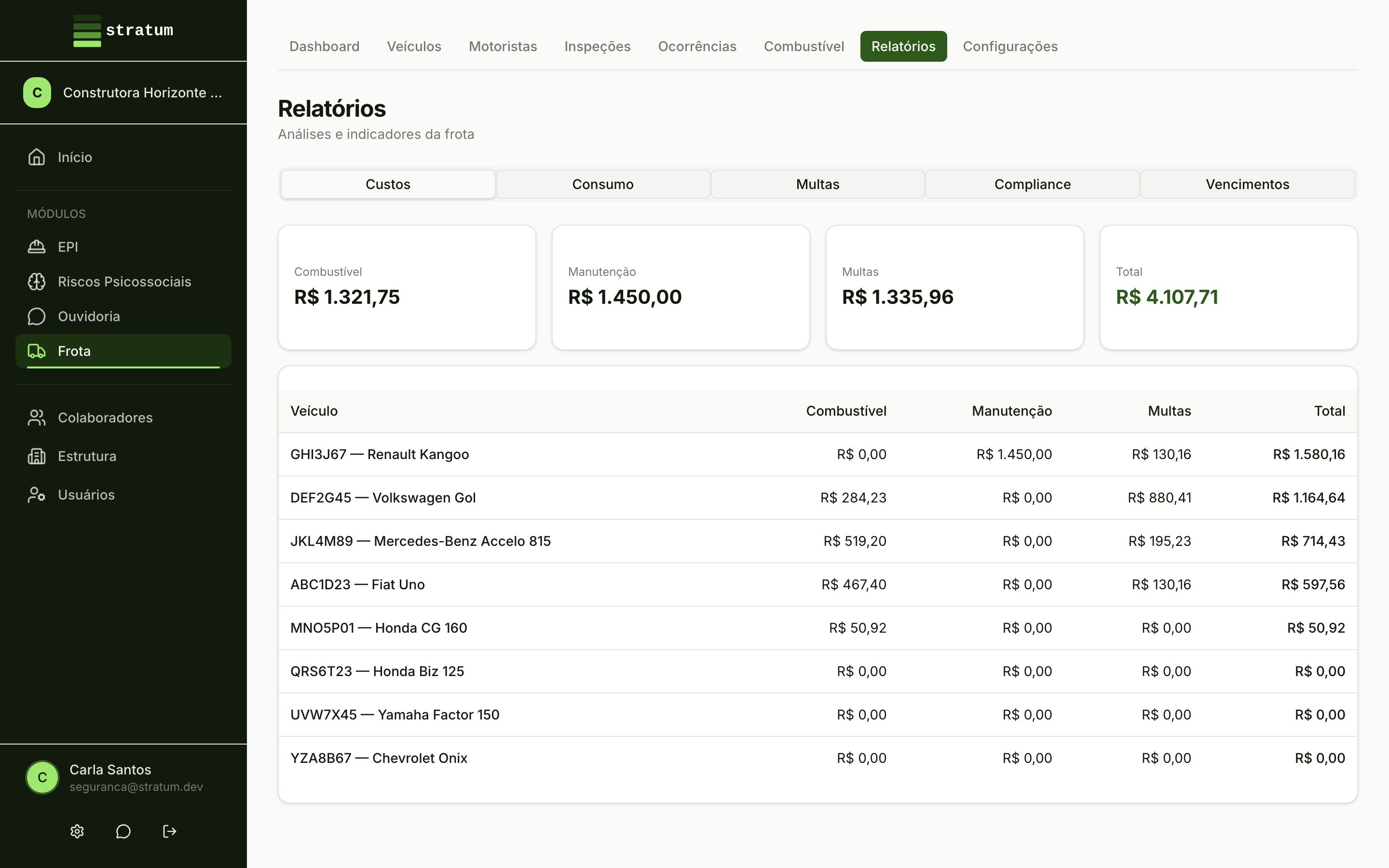Open the Construtora Horizonte company switcher
Image resolution: width=1389 pixels, height=868 pixels.
123,93
